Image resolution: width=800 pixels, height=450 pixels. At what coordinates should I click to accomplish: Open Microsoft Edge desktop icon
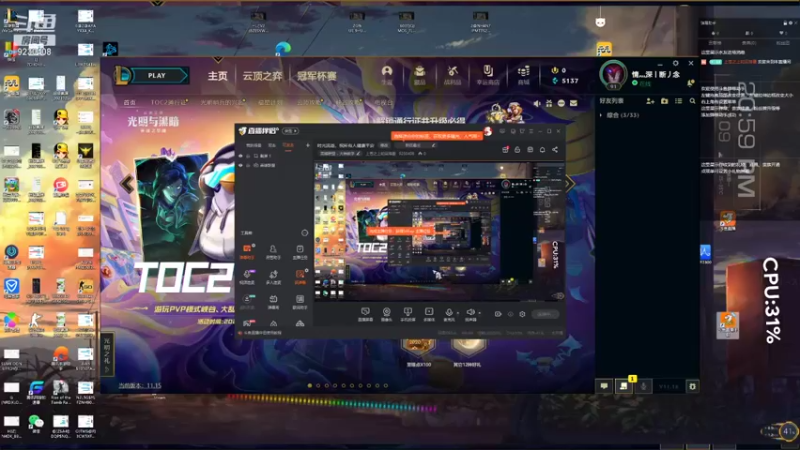click(x=283, y=49)
